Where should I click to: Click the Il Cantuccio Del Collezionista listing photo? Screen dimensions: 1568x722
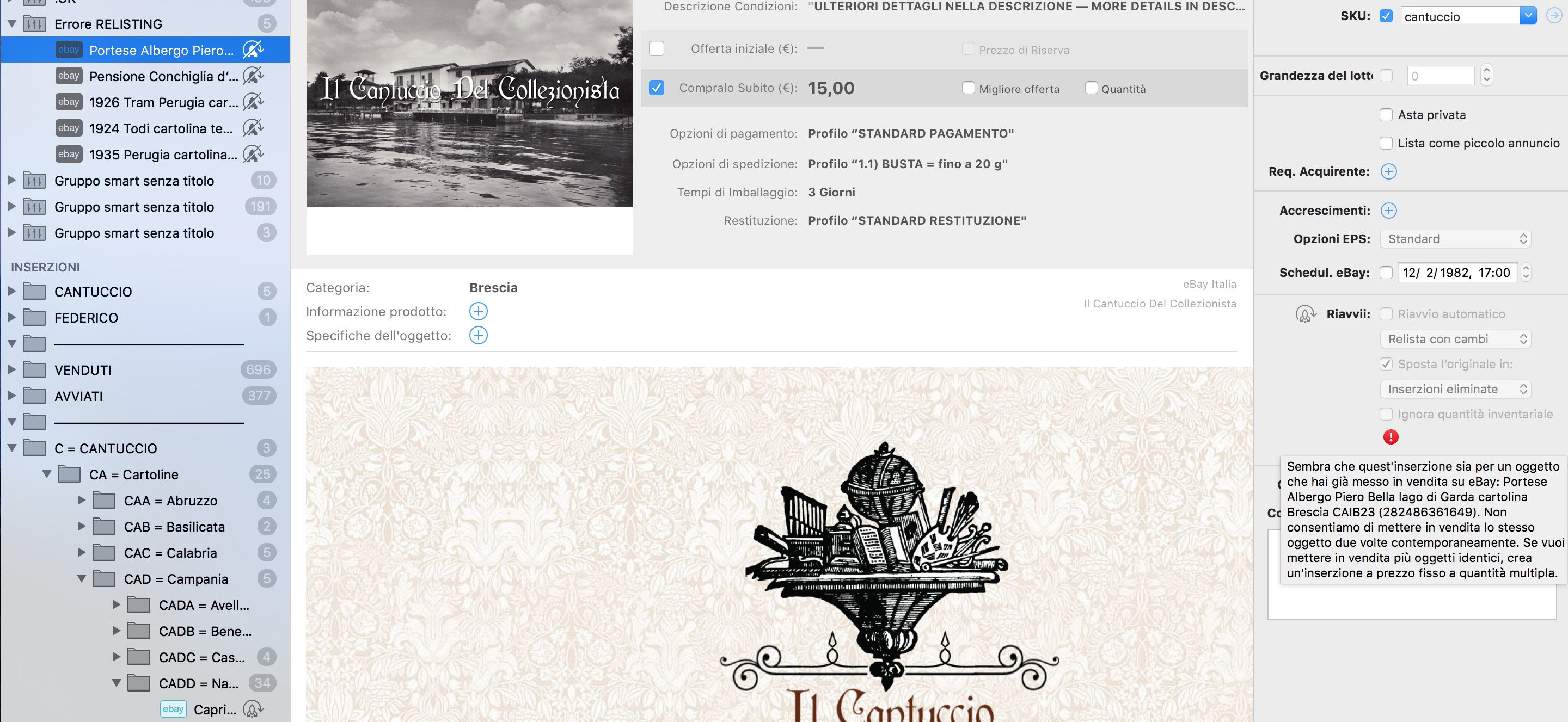(x=469, y=103)
